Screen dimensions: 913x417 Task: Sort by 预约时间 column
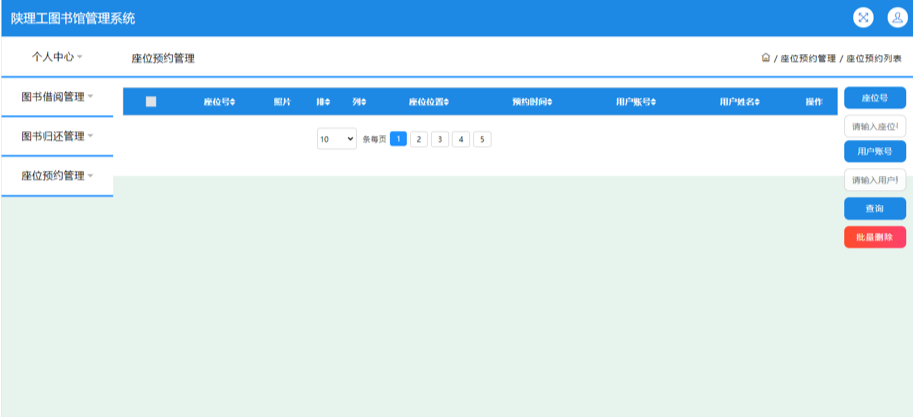[532, 102]
